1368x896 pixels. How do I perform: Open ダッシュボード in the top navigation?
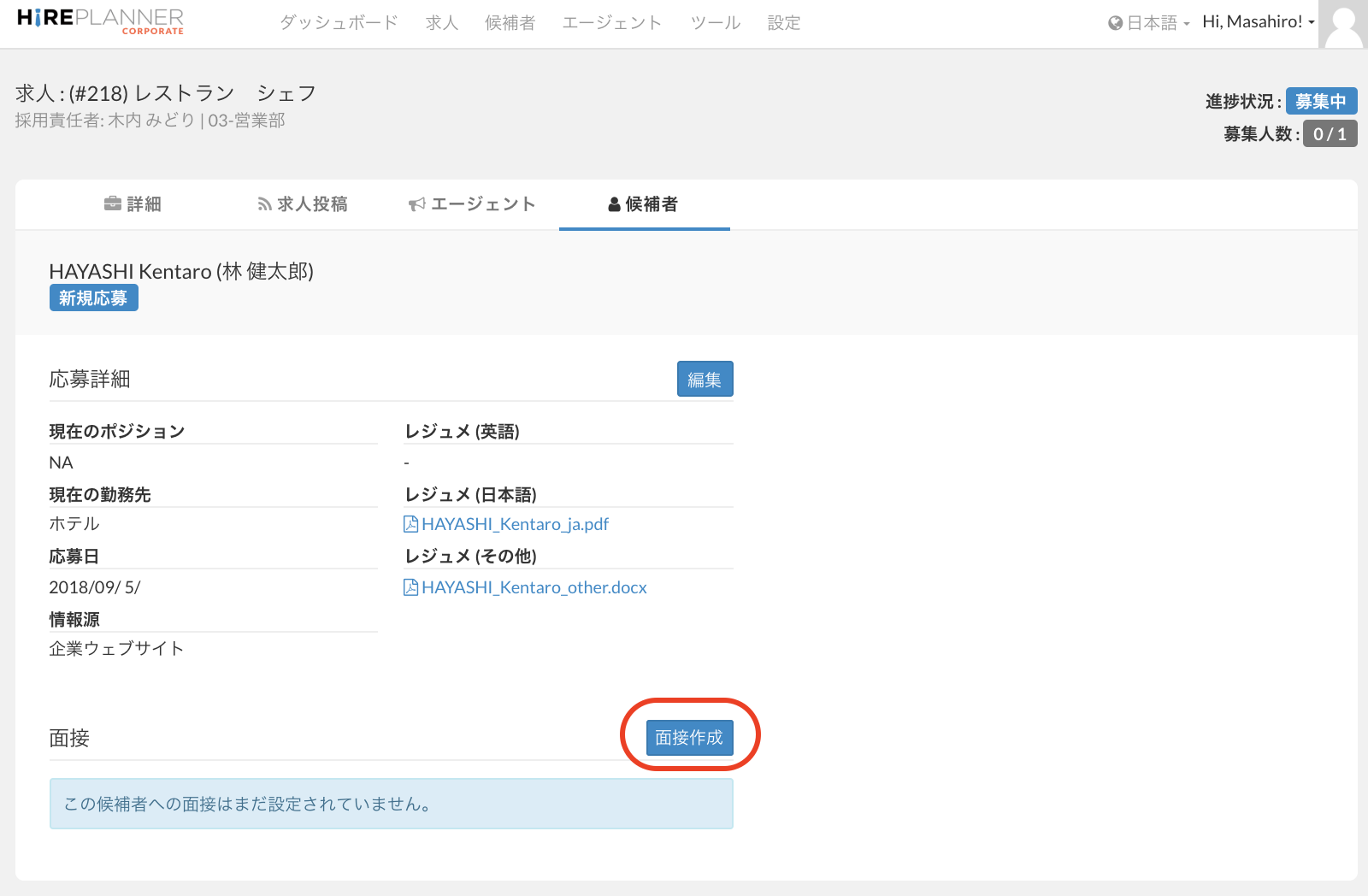point(339,23)
